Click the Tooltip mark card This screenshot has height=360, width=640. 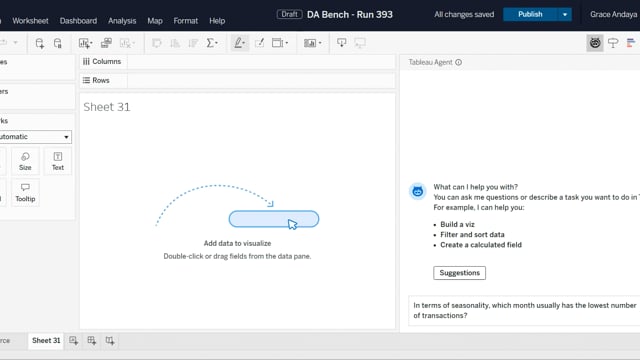pyautogui.click(x=25, y=193)
